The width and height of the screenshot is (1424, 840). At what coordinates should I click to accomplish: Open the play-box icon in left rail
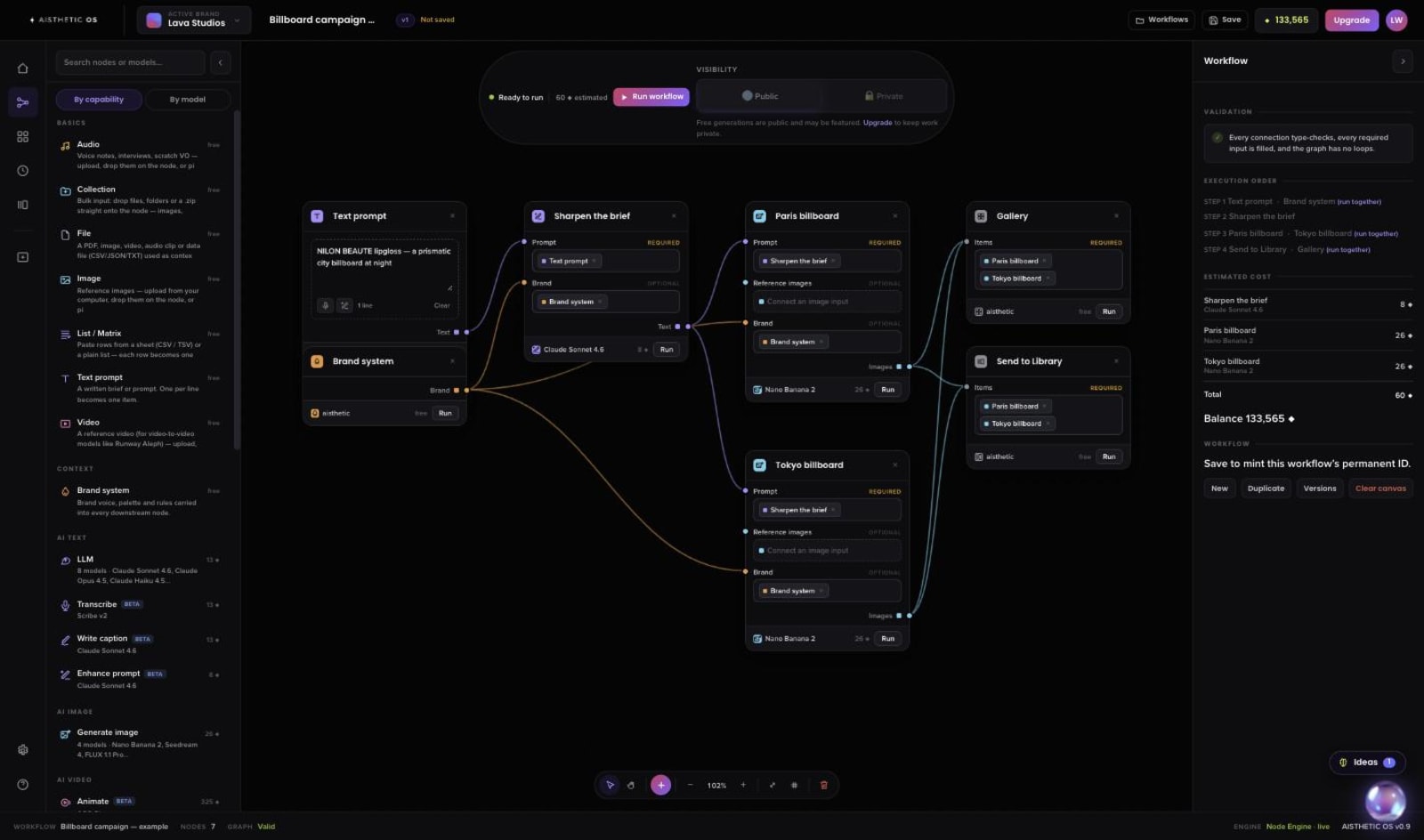pos(22,257)
